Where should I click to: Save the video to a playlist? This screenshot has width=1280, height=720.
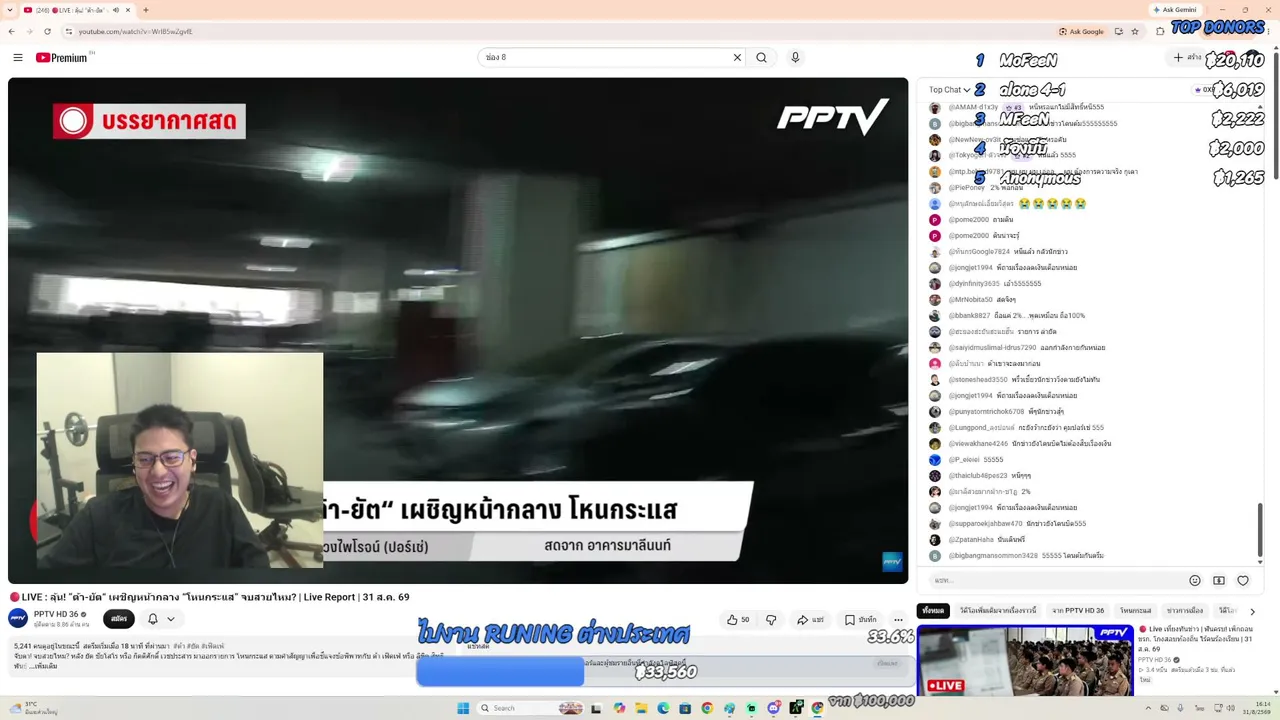pyautogui.click(x=860, y=620)
